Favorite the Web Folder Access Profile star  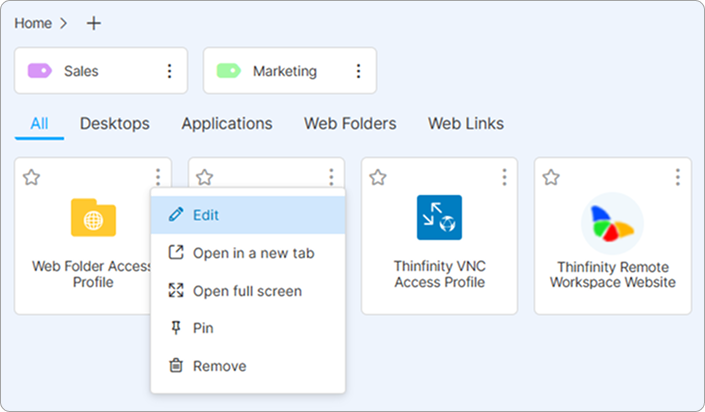(x=31, y=177)
